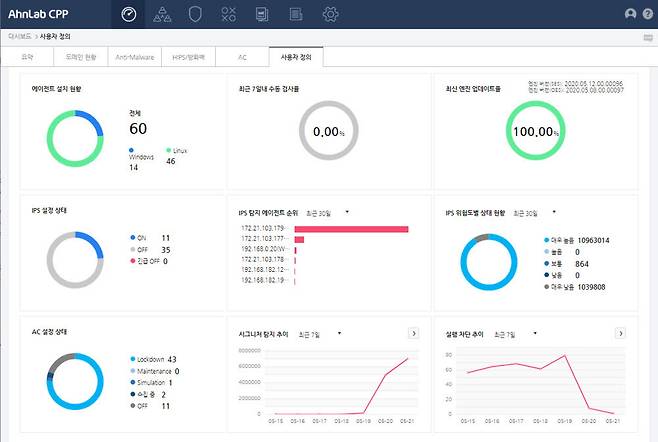Click the total agent count 60
Image resolution: width=658 pixels, height=442 pixels.
(x=138, y=128)
